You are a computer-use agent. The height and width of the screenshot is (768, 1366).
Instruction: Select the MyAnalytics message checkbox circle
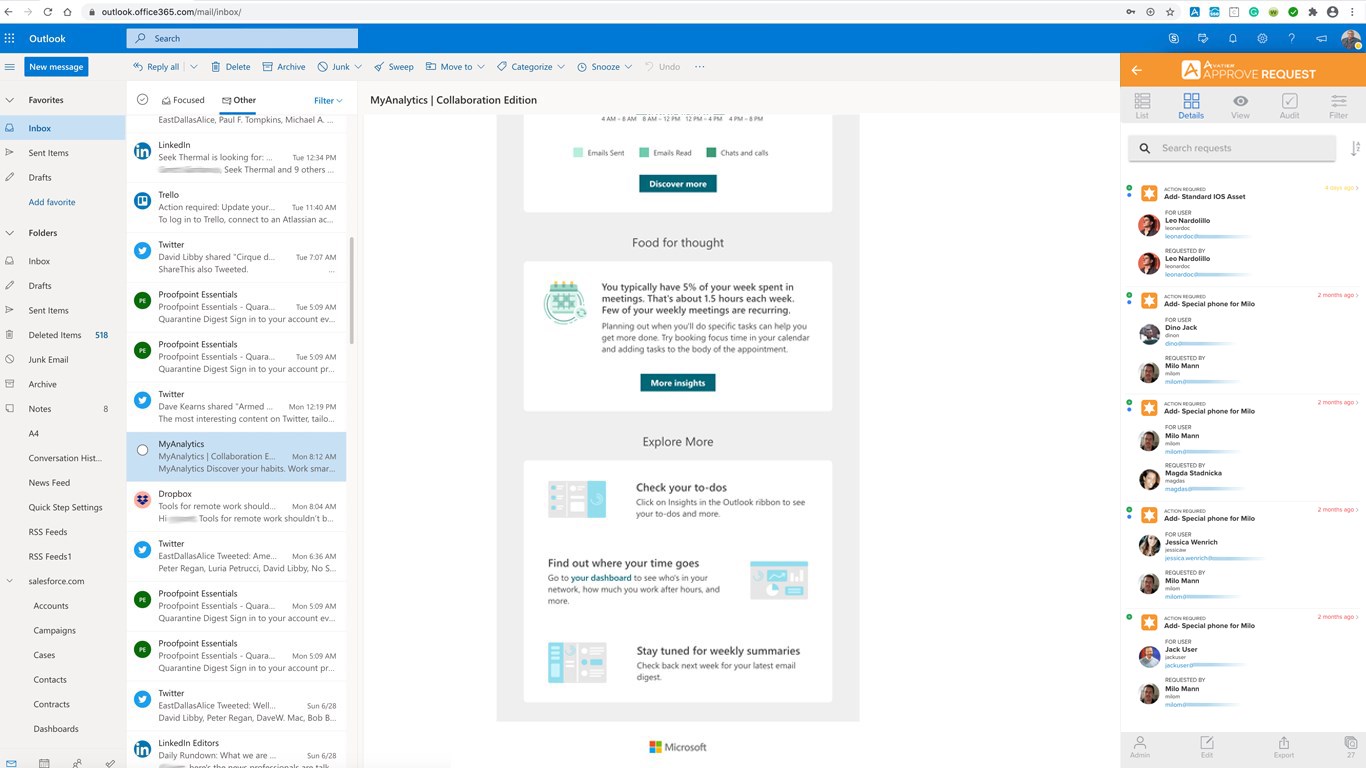pos(142,450)
